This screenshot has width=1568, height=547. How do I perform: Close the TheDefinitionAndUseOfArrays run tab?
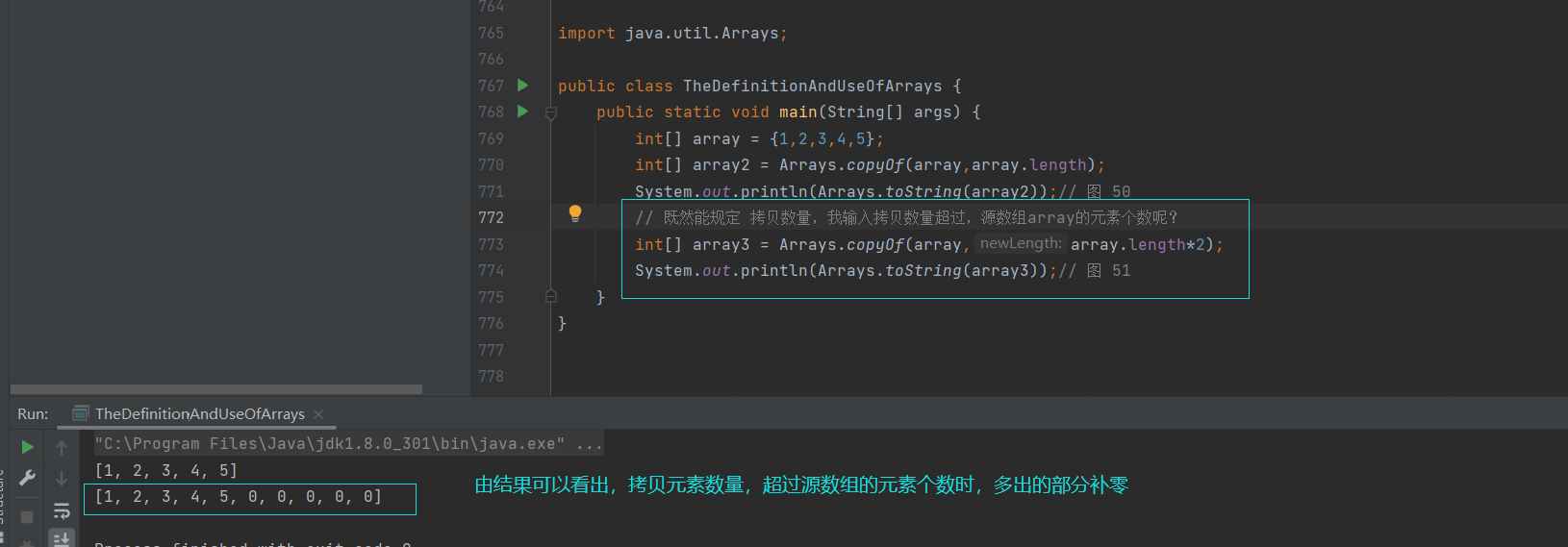coord(318,414)
